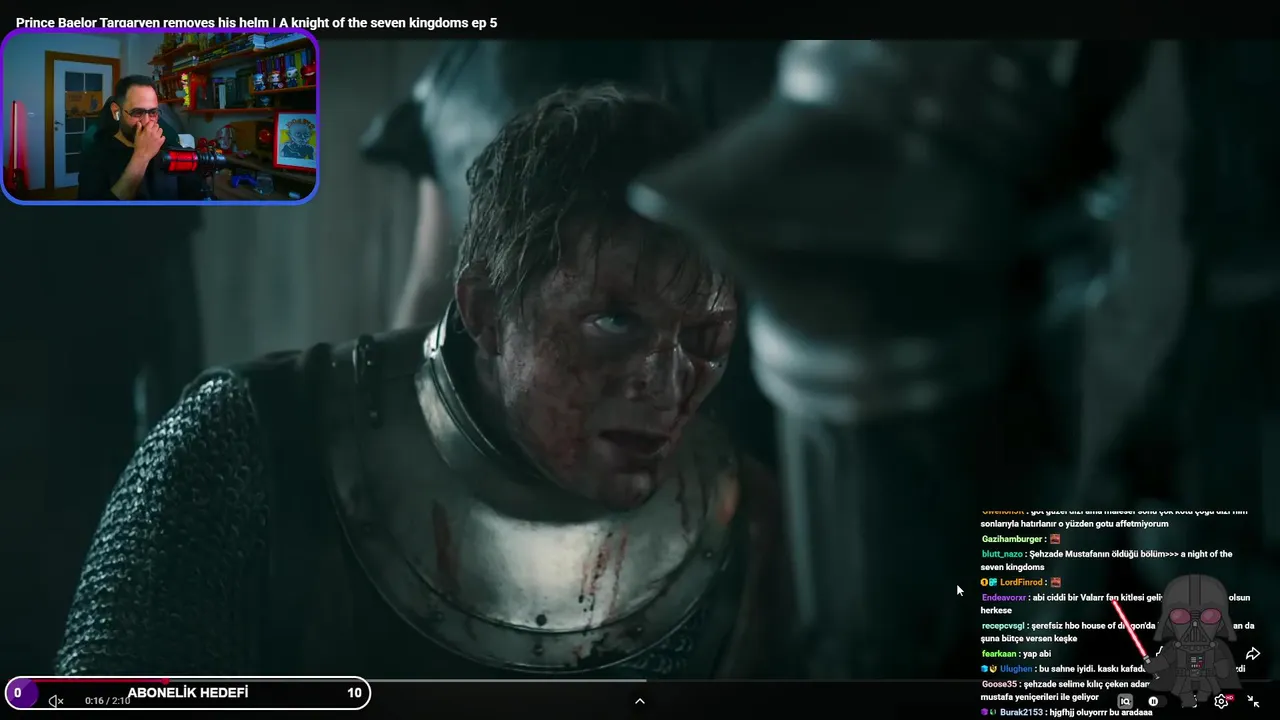Open the video settings gear

(1221, 701)
